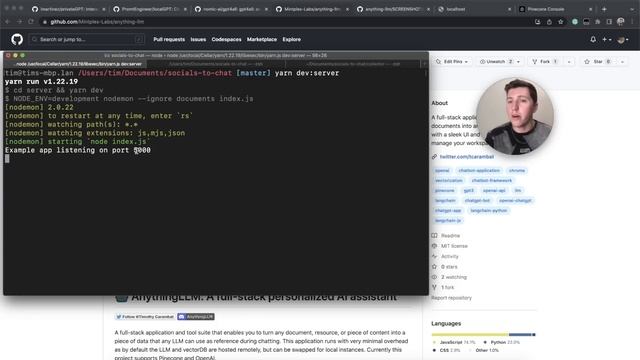Viewport: 640px width, 360px height.
Task: Open GitHub notifications bell
Action: (x=593, y=40)
